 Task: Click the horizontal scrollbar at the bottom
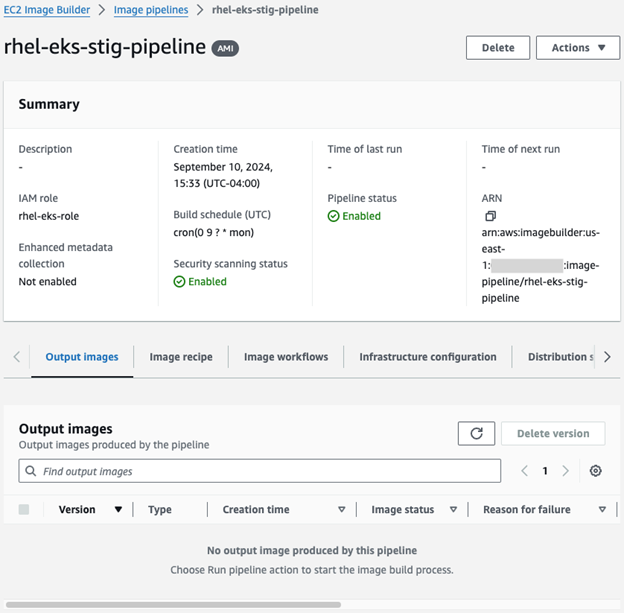point(174,605)
